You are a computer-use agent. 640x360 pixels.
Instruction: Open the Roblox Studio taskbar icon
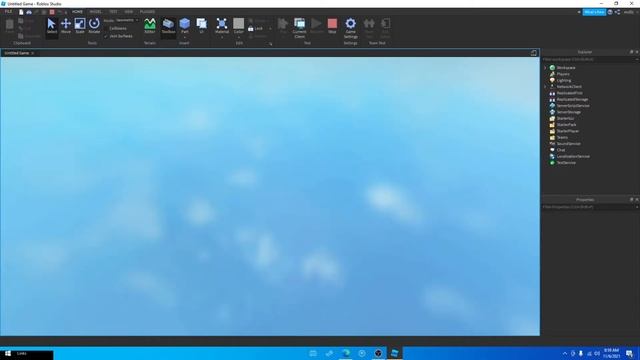[x=394, y=353]
